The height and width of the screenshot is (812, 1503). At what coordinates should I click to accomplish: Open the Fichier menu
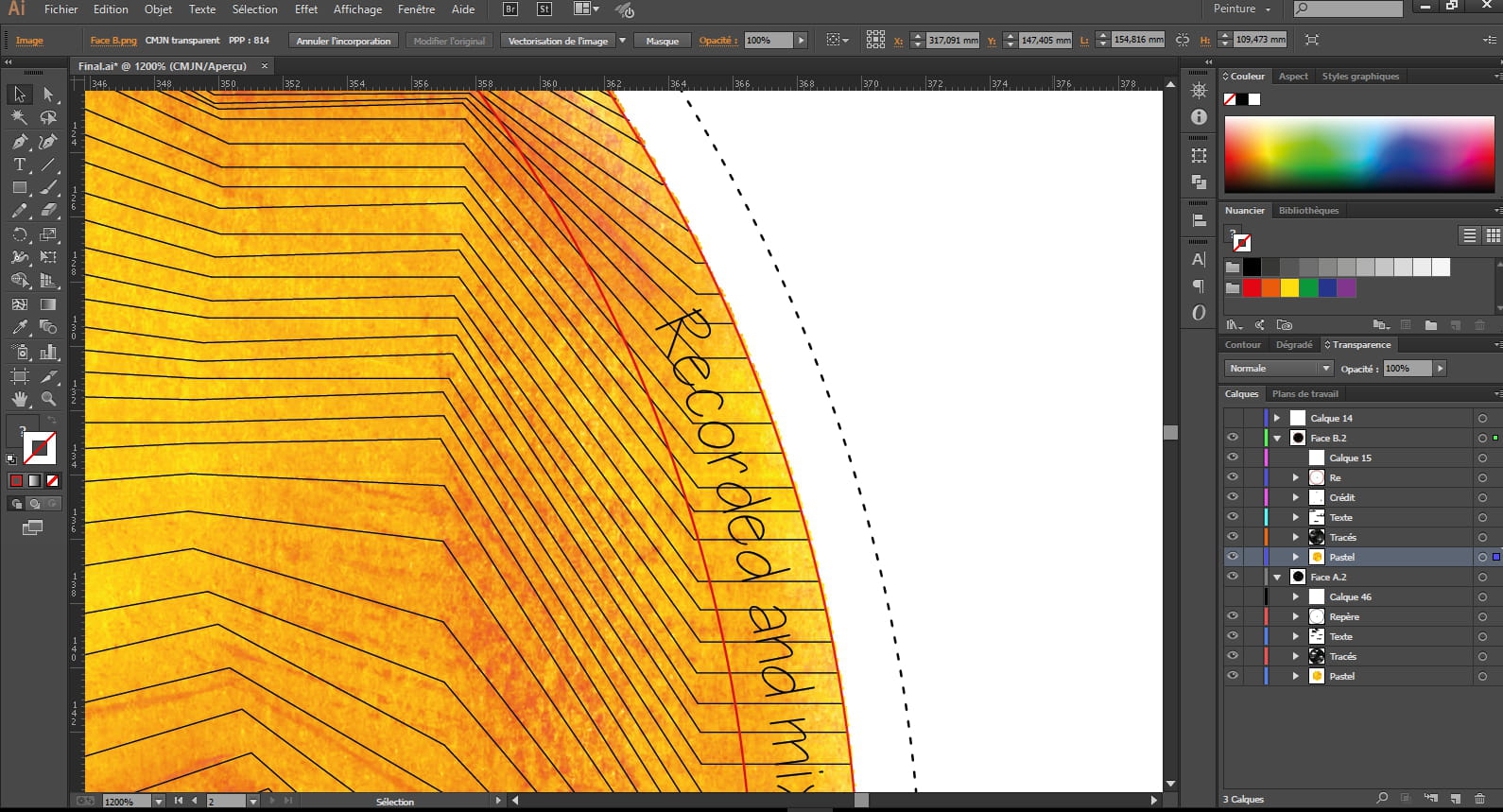(61, 9)
